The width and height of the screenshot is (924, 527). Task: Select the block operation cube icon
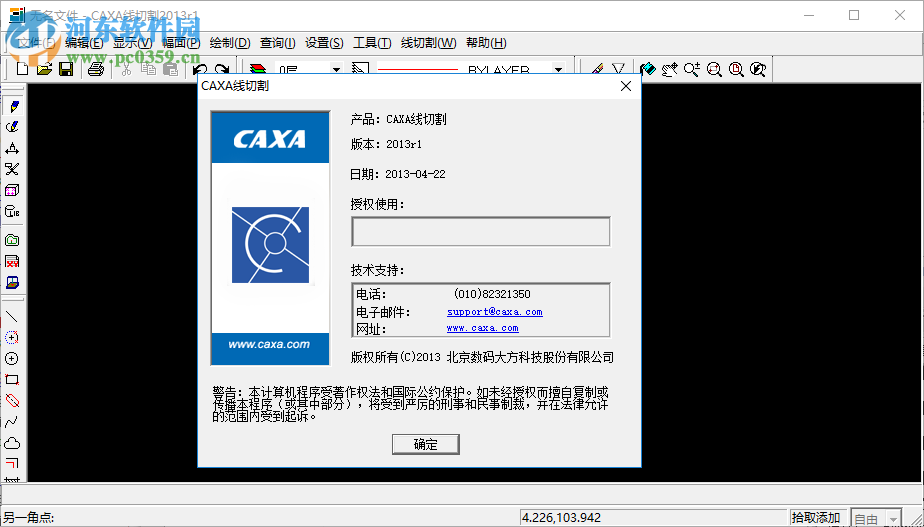click(x=12, y=190)
